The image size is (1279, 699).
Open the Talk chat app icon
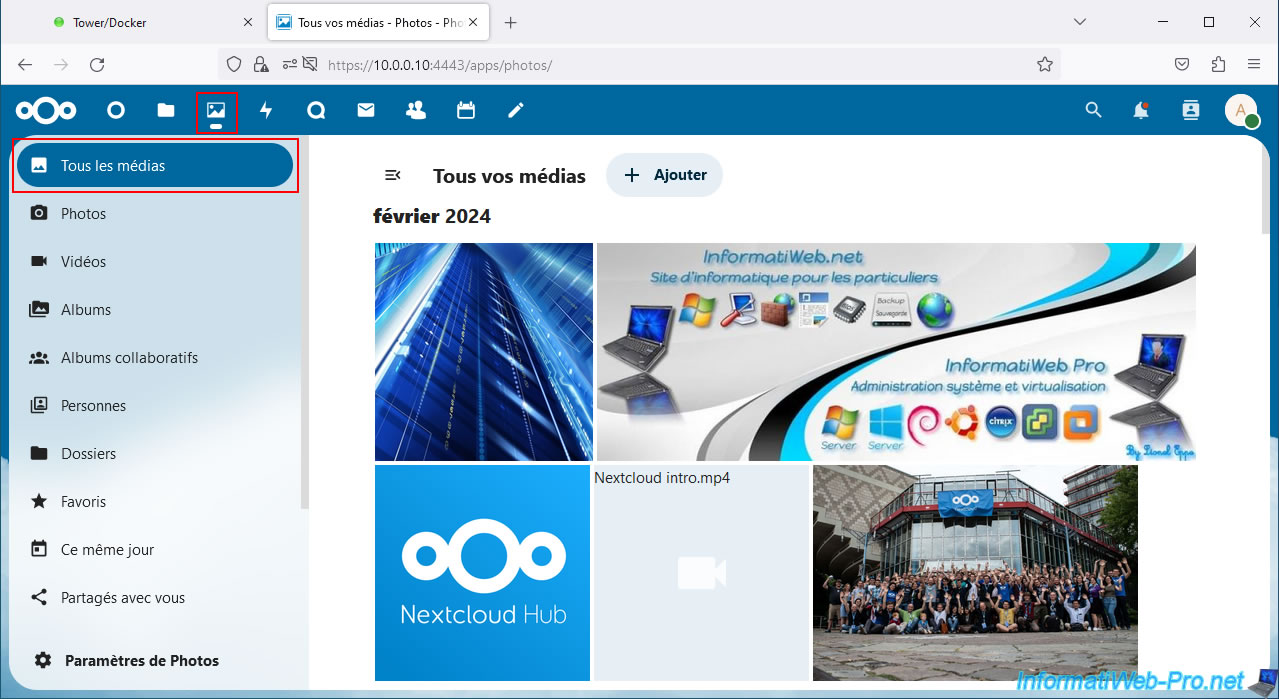tap(316, 111)
